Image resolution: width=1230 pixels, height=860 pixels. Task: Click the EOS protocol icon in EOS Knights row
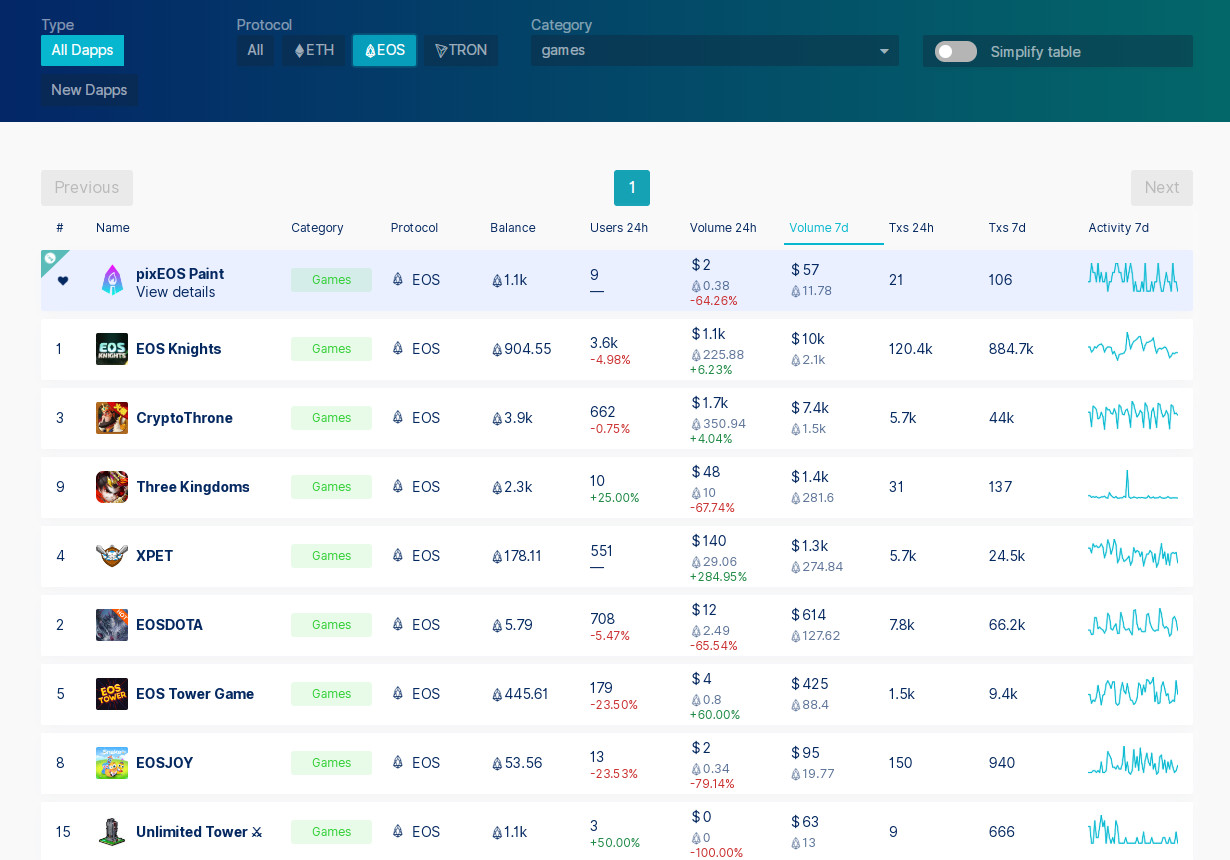click(x=398, y=349)
